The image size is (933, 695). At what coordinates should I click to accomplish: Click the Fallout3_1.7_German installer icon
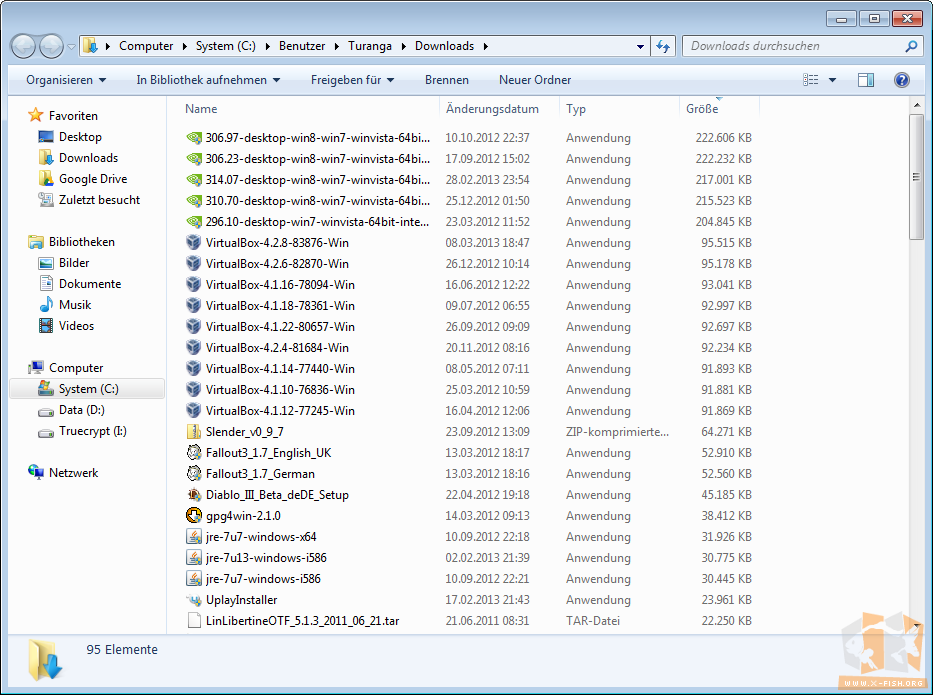[193, 474]
